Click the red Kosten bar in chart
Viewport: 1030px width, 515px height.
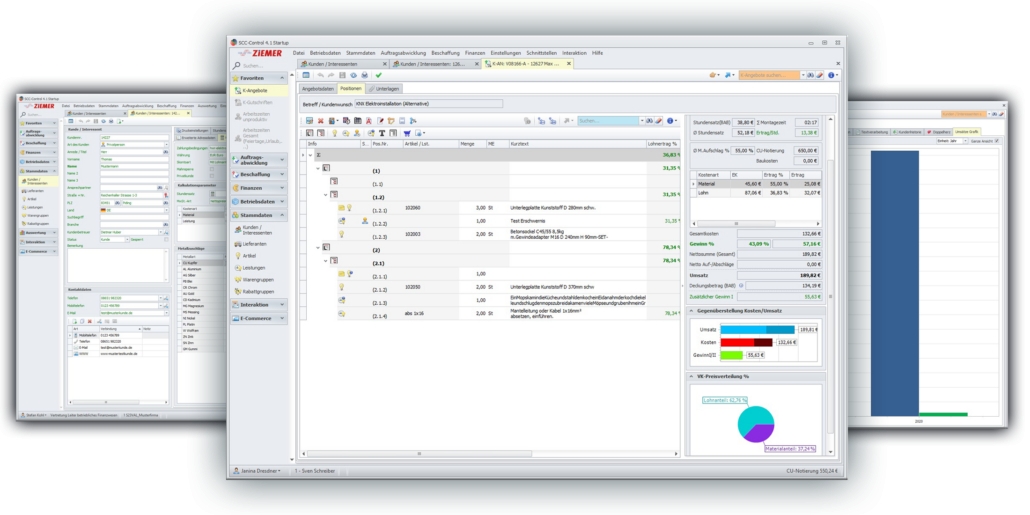[746, 342]
